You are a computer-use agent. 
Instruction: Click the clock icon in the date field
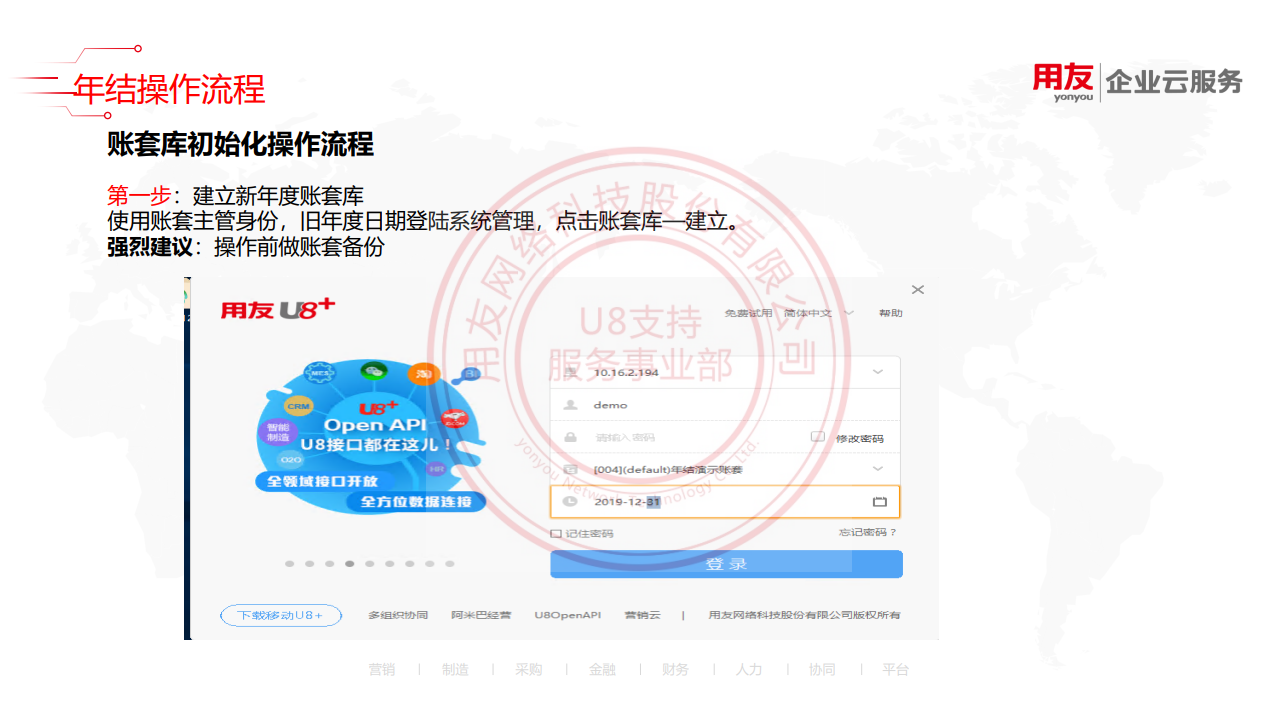570,501
